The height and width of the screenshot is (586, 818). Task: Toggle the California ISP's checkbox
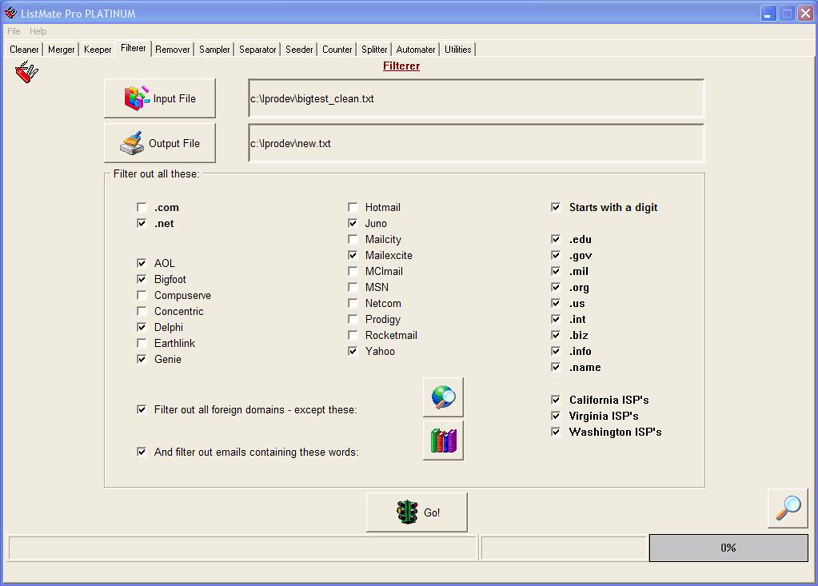tap(556, 400)
